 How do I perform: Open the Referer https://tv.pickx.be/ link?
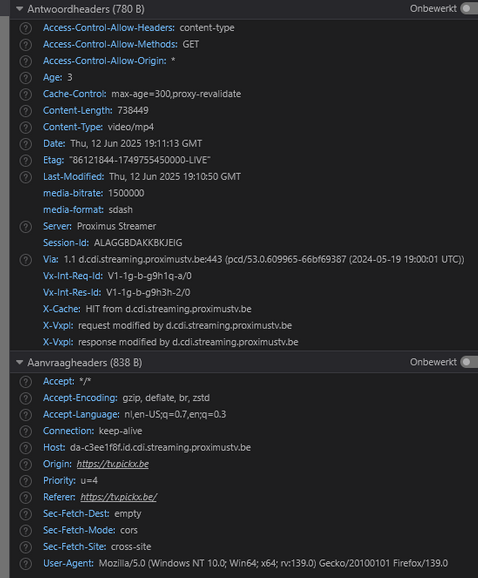[x=119, y=497]
